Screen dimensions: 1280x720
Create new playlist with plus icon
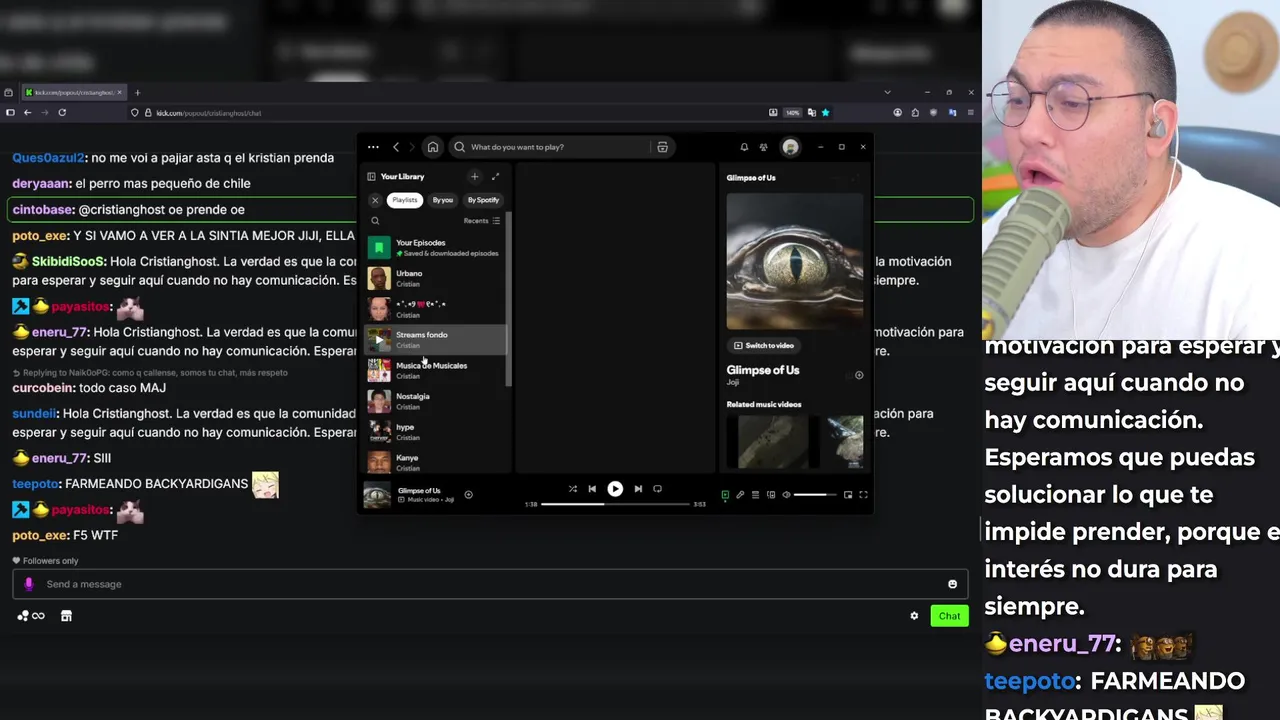pos(475,176)
